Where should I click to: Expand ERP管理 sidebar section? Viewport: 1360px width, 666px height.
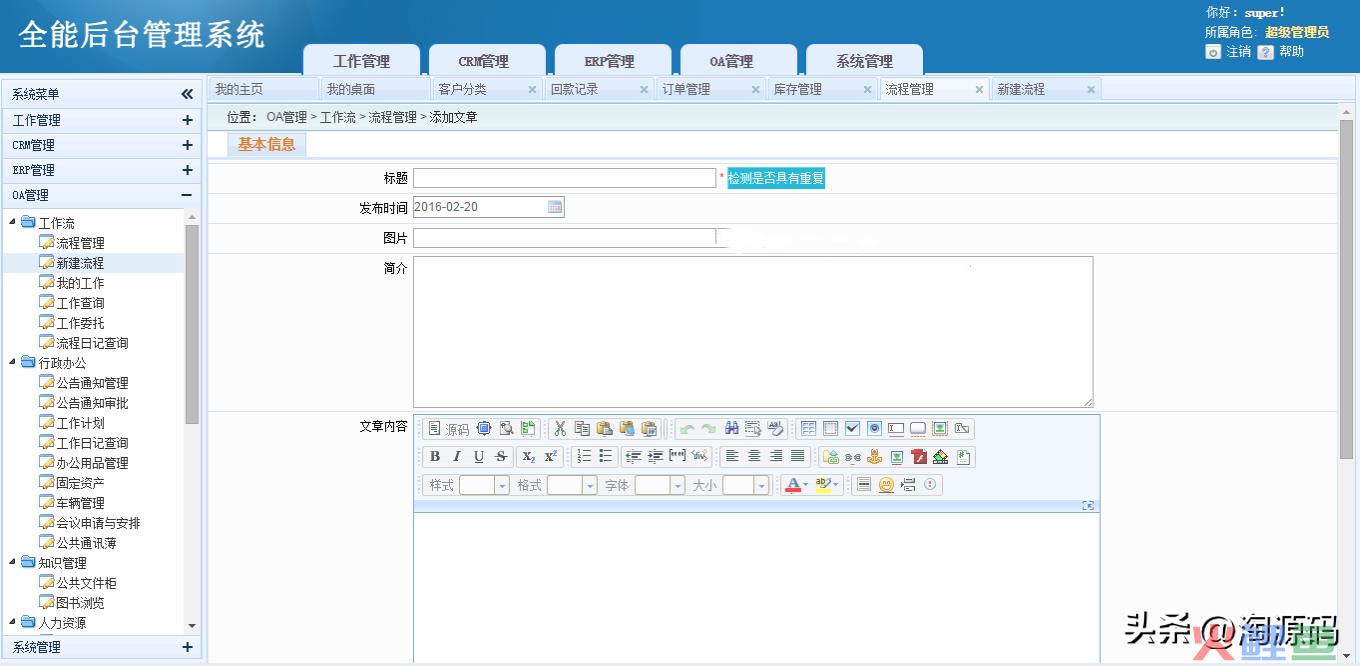coord(187,170)
